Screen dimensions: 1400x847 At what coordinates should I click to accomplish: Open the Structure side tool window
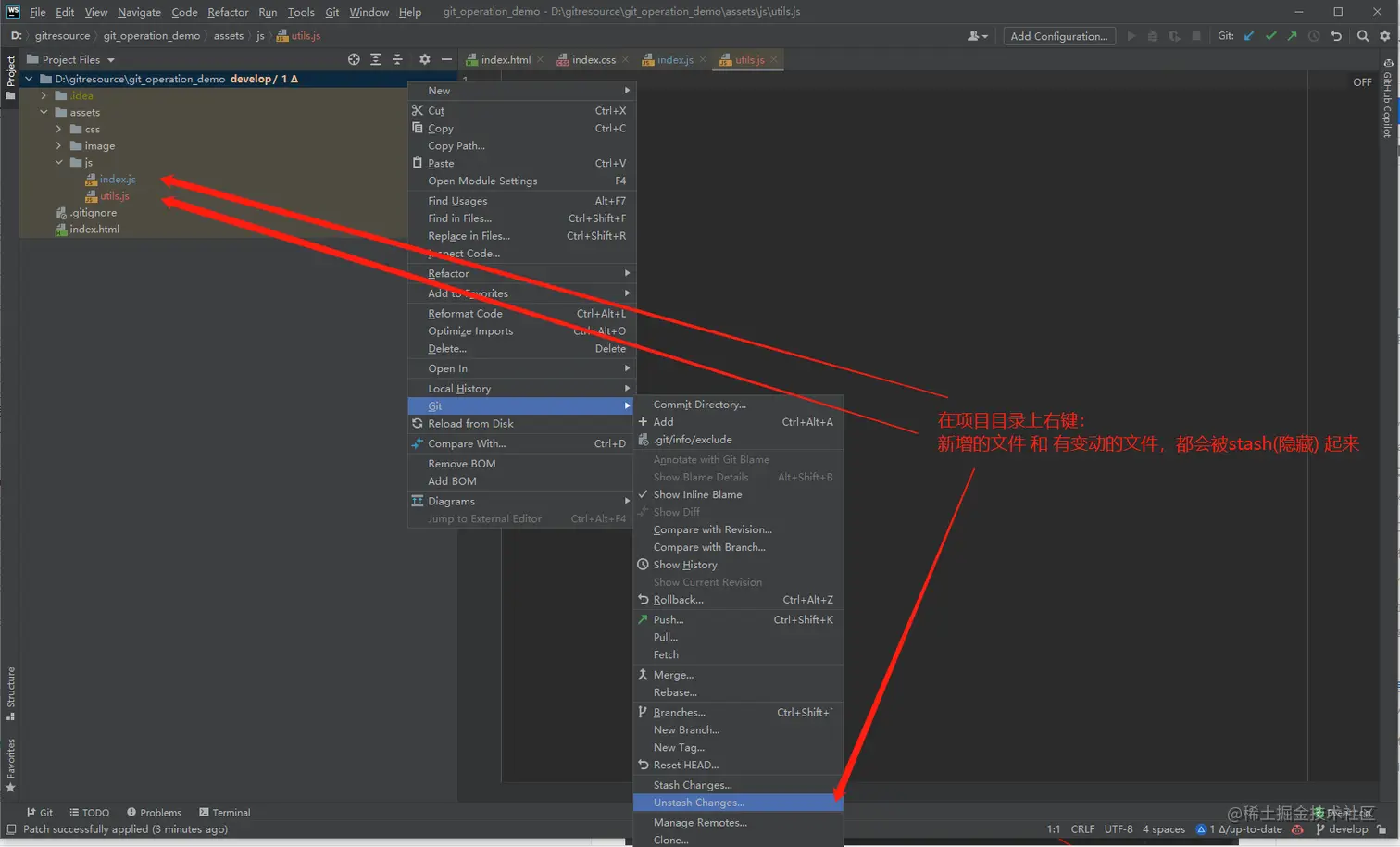pyautogui.click(x=11, y=693)
